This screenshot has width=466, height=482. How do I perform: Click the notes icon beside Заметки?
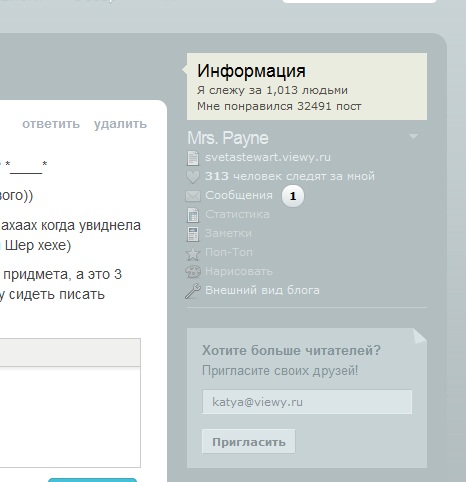(x=193, y=234)
